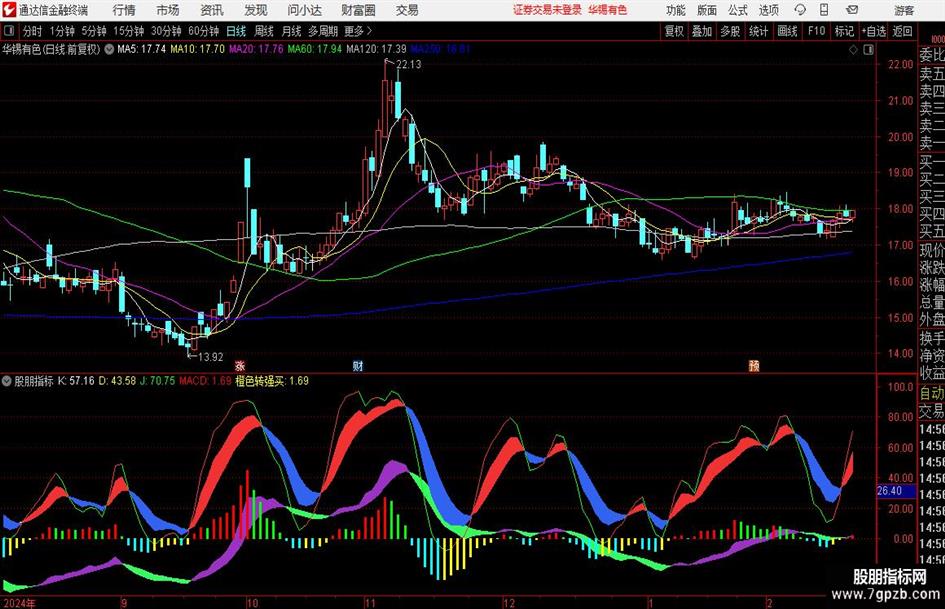
Task: Open the 发现 menu
Action: [x=256, y=10]
